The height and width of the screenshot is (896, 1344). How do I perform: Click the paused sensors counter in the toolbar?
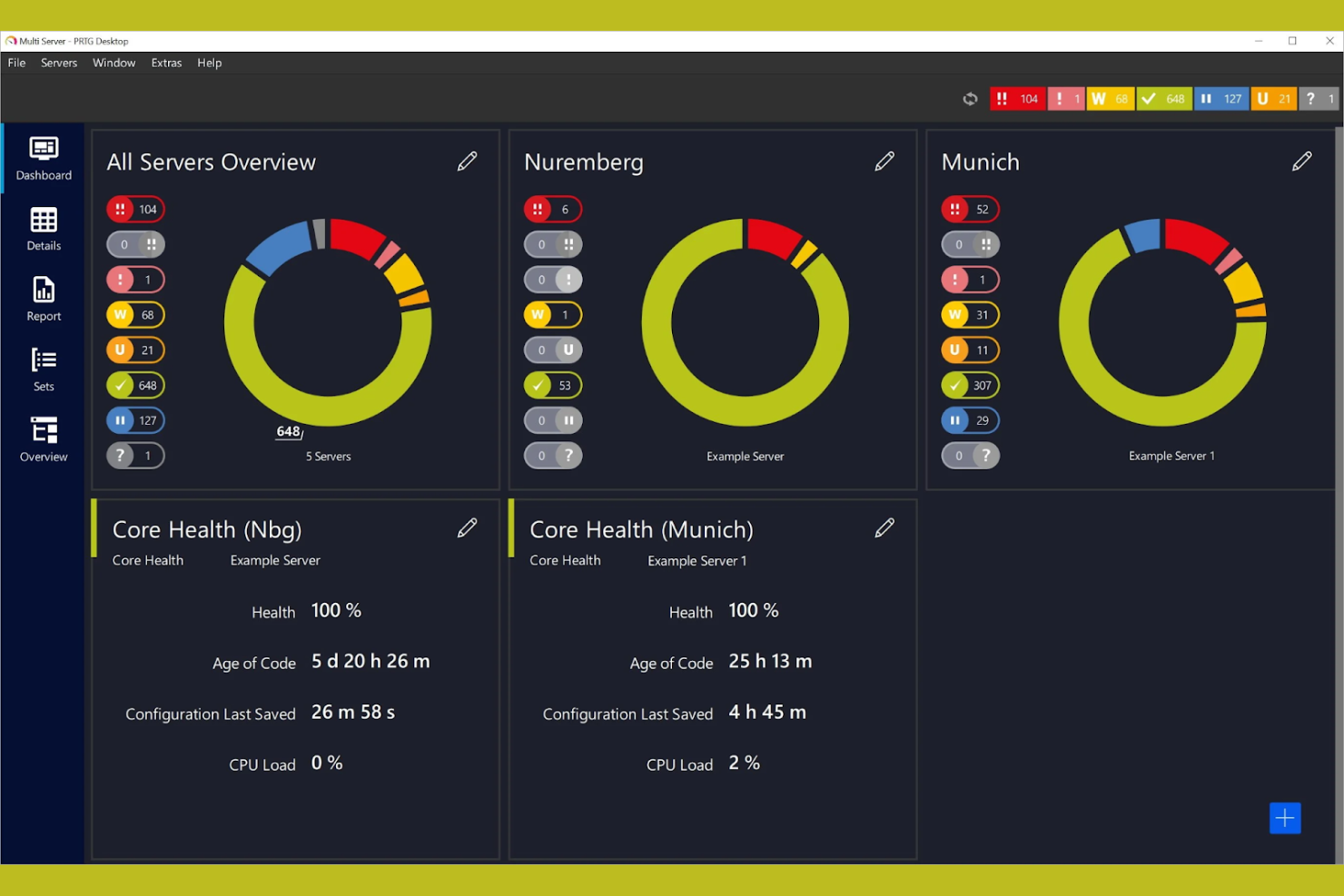1221,98
